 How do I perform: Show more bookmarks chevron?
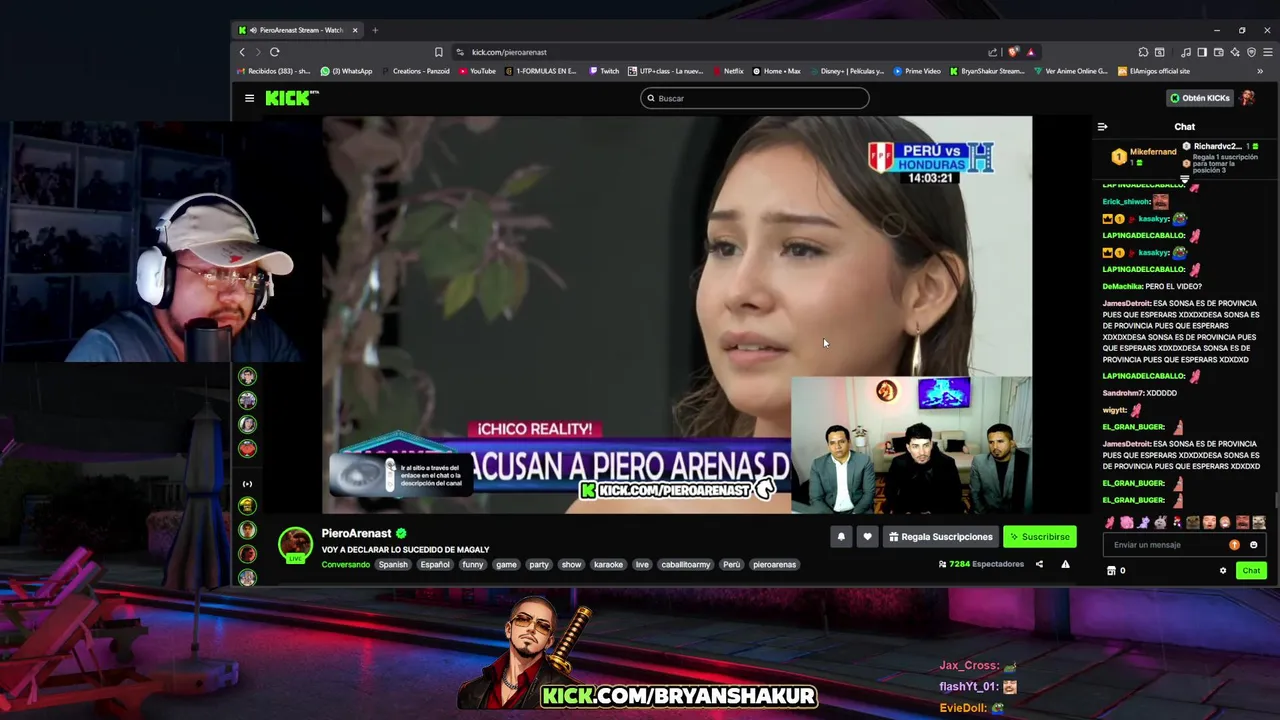1260,71
